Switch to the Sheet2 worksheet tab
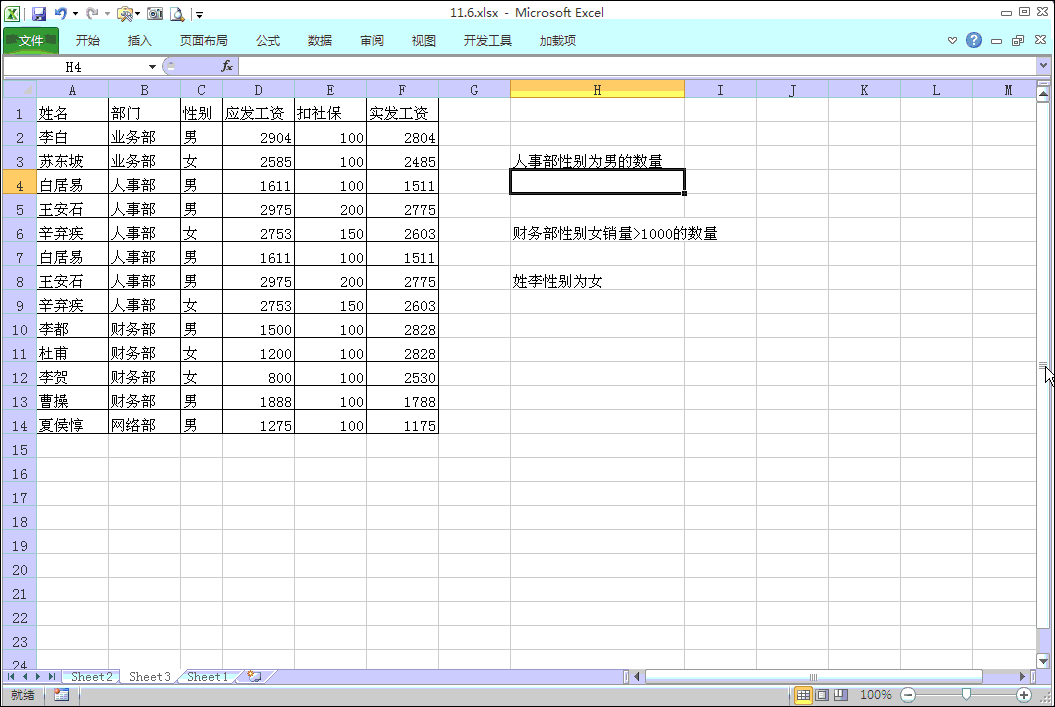The width and height of the screenshot is (1055, 707). (92, 677)
